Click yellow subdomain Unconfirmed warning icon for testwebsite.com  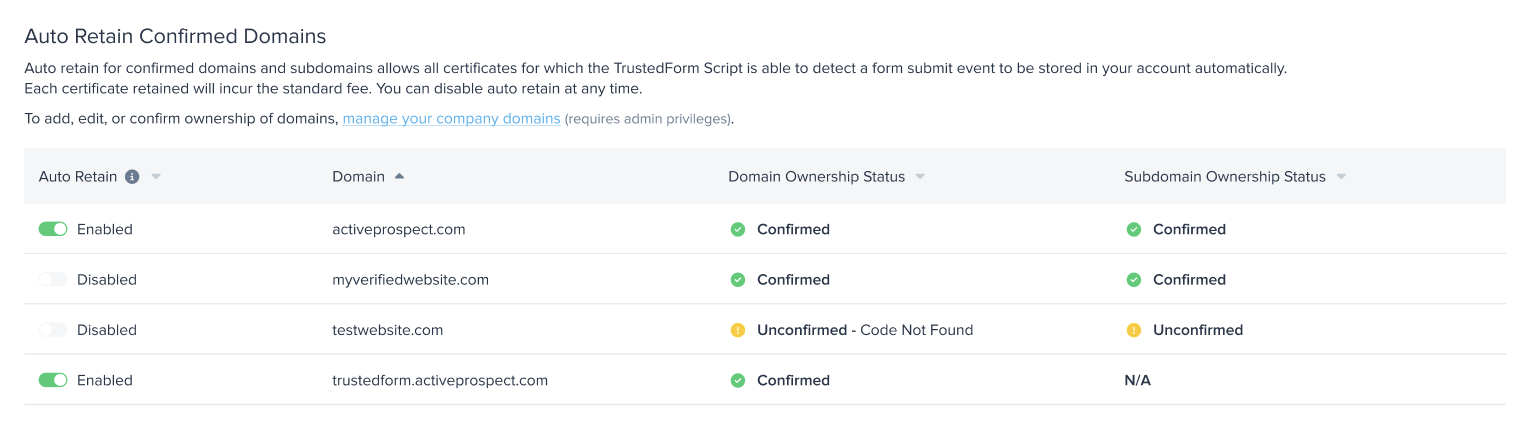1134,330
